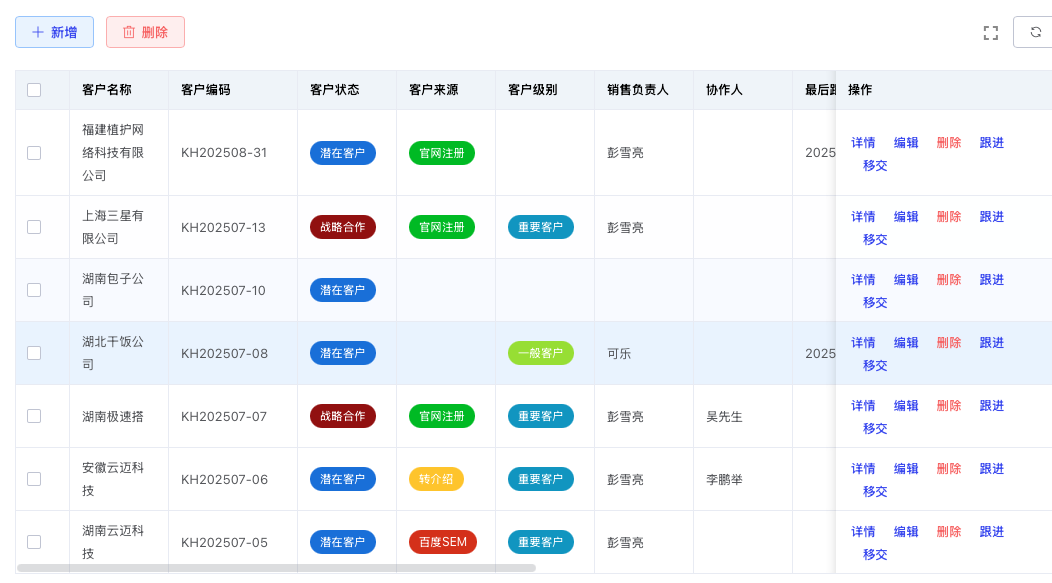Click the 重要客户 tag for 安徽云迈科技

pos(541,479)
